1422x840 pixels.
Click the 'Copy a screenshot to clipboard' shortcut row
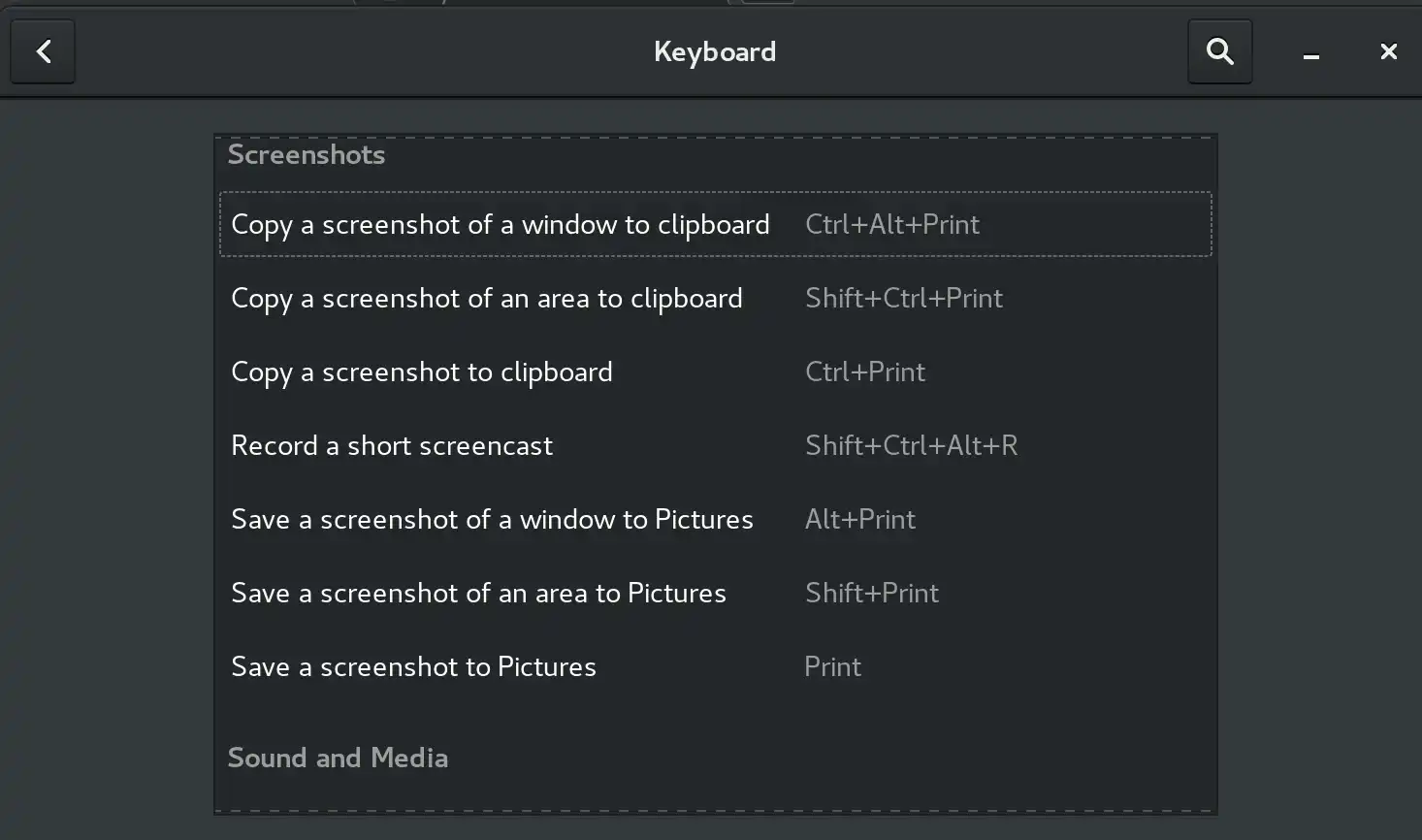click(x=421, y=372)
